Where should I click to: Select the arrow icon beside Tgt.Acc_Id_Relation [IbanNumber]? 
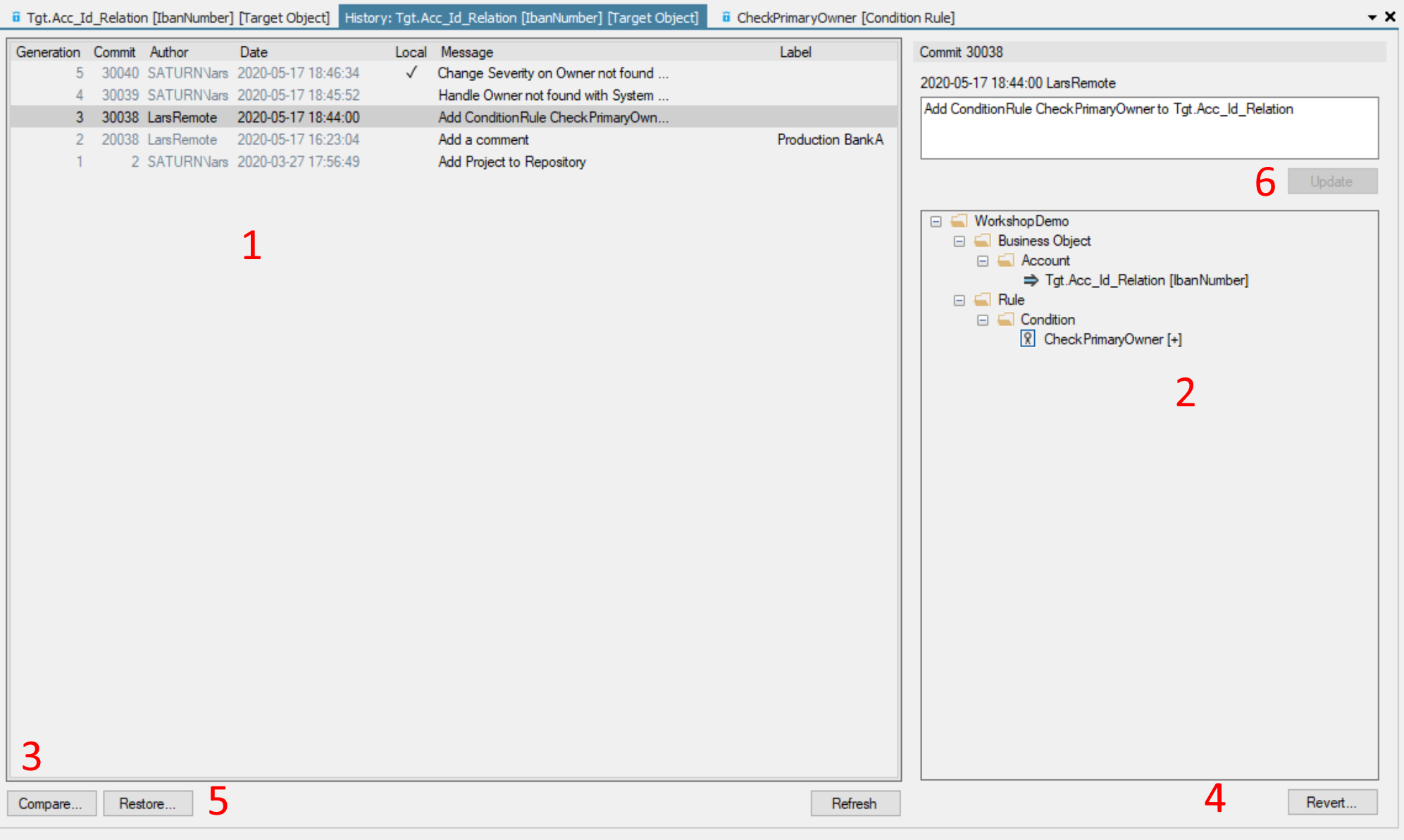pos(1031,280)
